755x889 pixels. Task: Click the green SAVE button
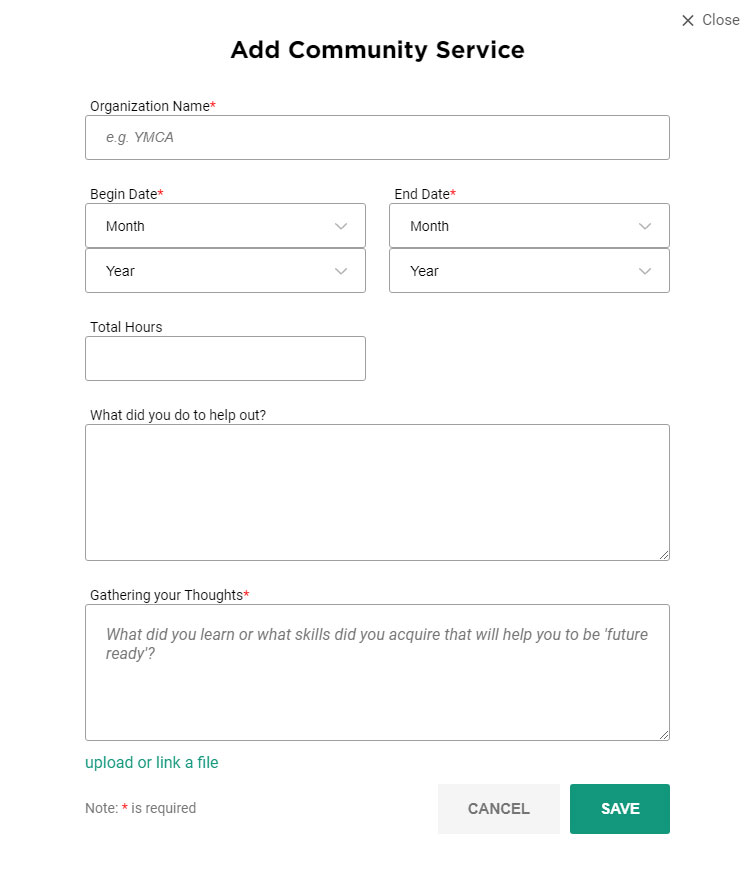[x=620, y=808]
